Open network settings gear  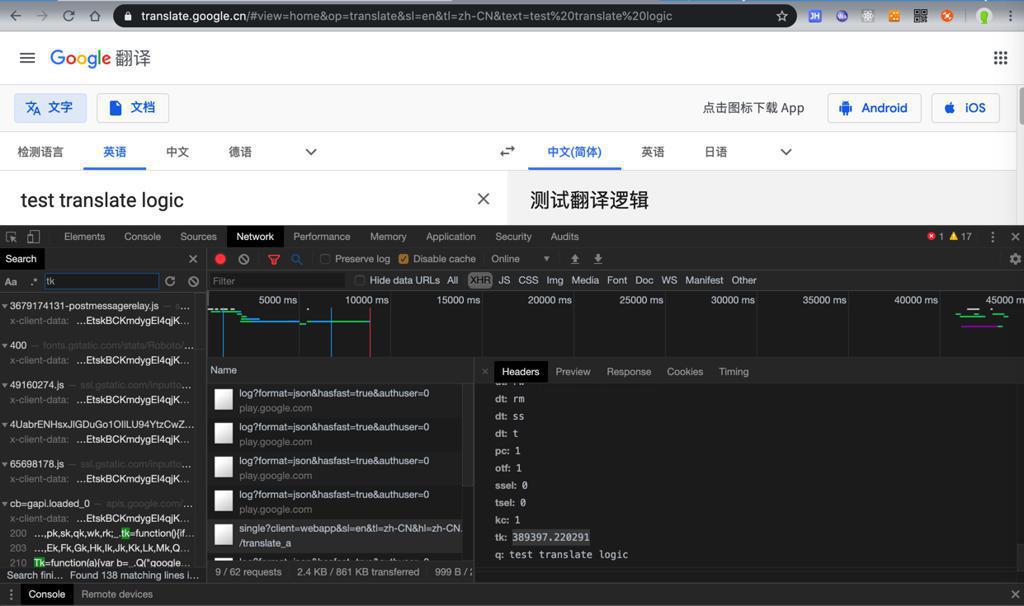(x=1015, y=259)
